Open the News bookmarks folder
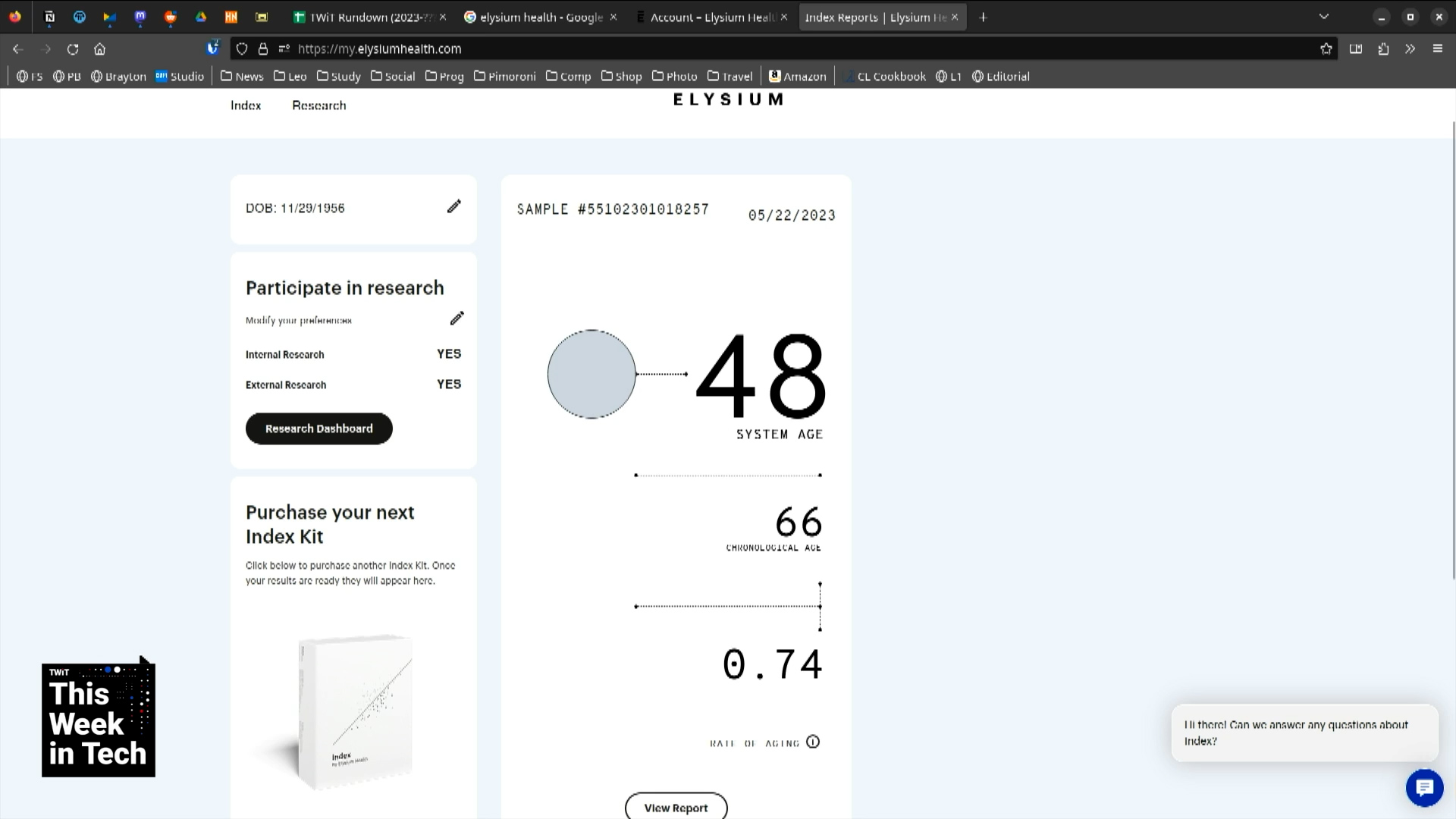1456x819 pixels. [242, 76]
